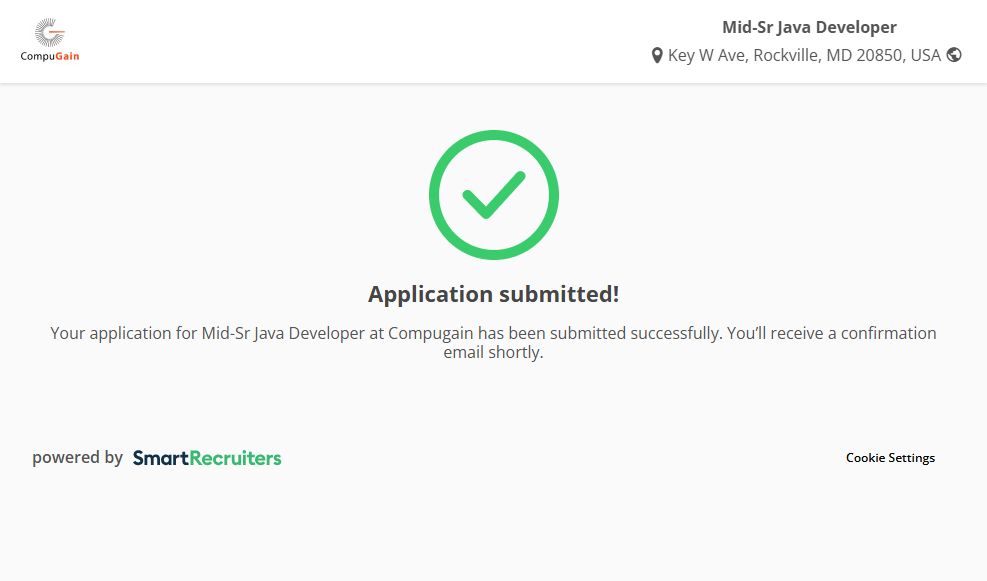Click 'Compugain' in the confirmation message
The image size is (987, 581).
click(x=430, y=333)
